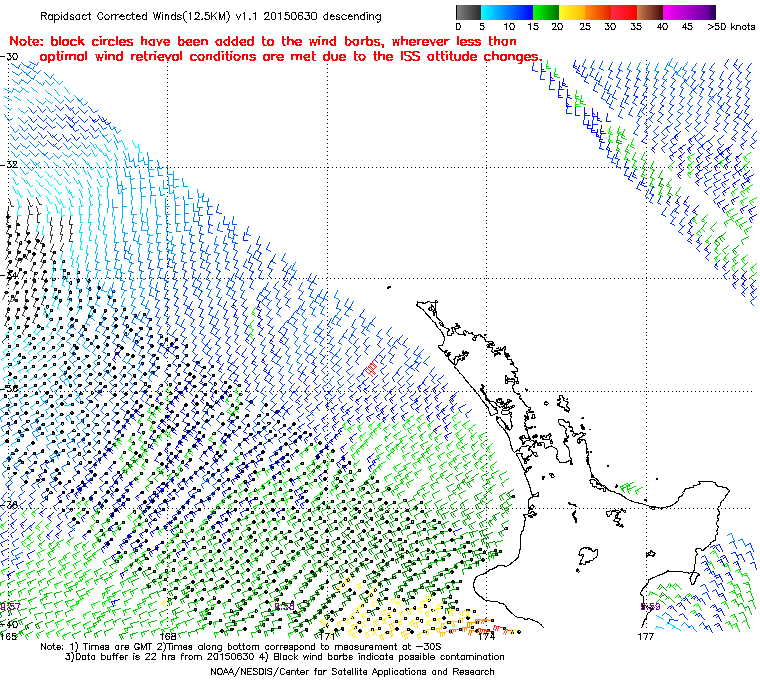This screenshot has width=760, height=688.
Task: Click the '20150630 descending' date in the title
Action: pos(325,16)
